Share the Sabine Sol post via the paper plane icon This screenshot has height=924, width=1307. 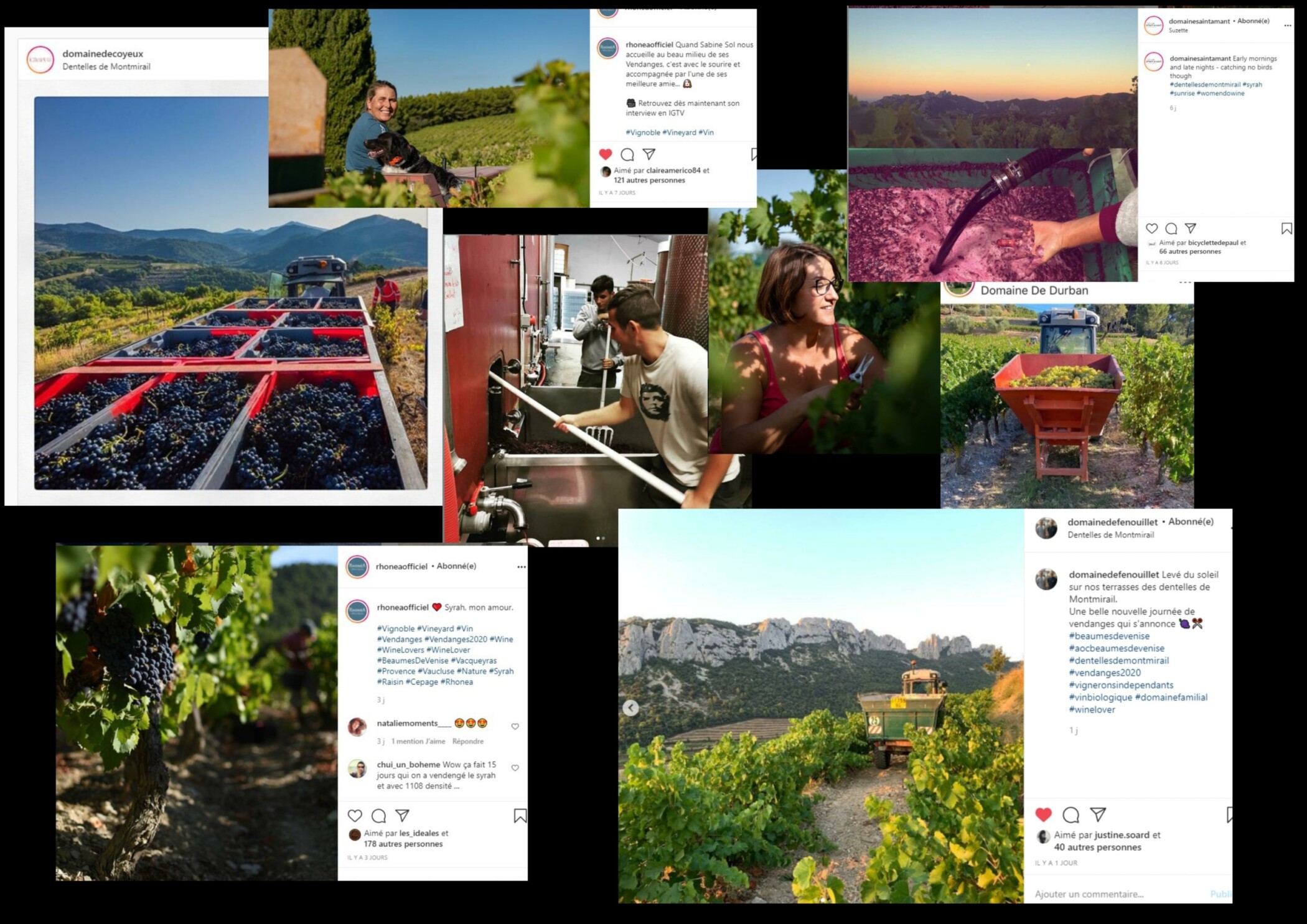click(x=649, y=154)
